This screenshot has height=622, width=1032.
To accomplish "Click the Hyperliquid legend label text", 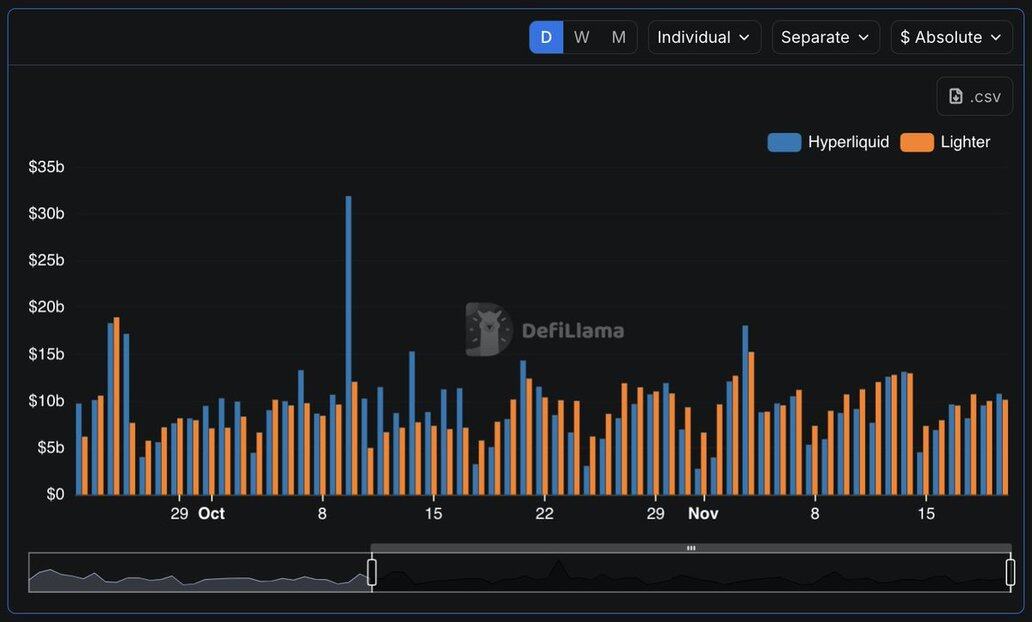I will click(x=848, y=142).
